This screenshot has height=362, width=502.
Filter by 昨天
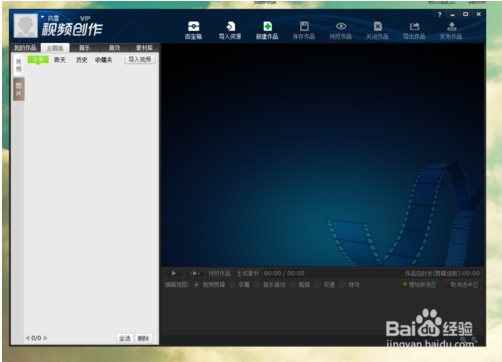click(60, 60)
